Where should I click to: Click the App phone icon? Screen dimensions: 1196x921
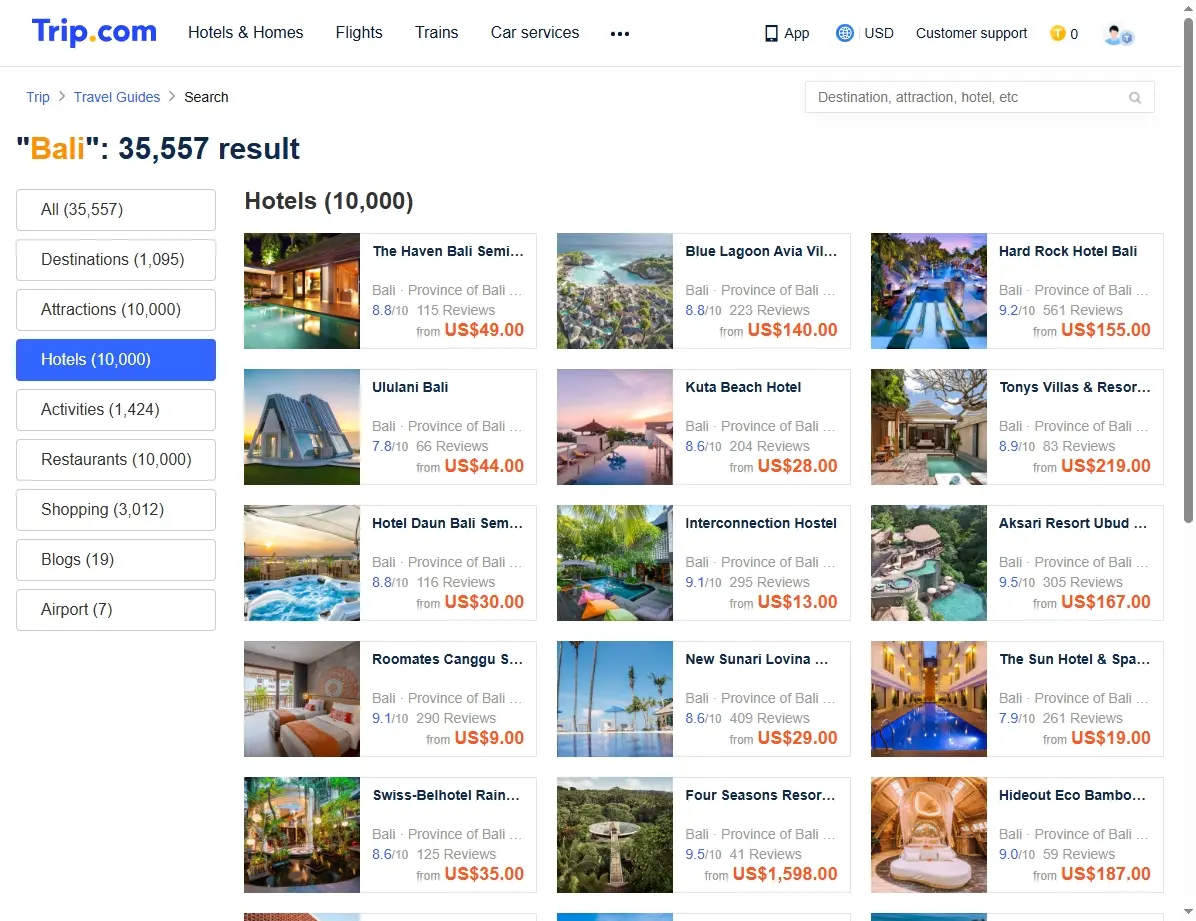tap(771, 34)
